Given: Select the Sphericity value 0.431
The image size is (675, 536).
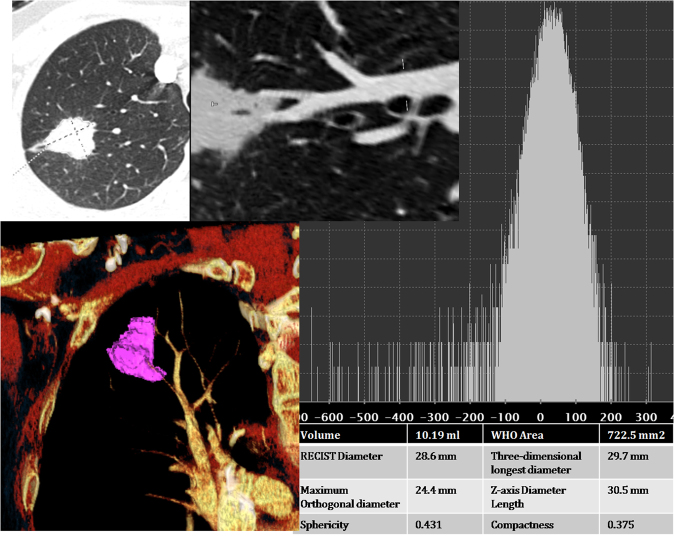Looking at the screenshot, I should 430,524.
